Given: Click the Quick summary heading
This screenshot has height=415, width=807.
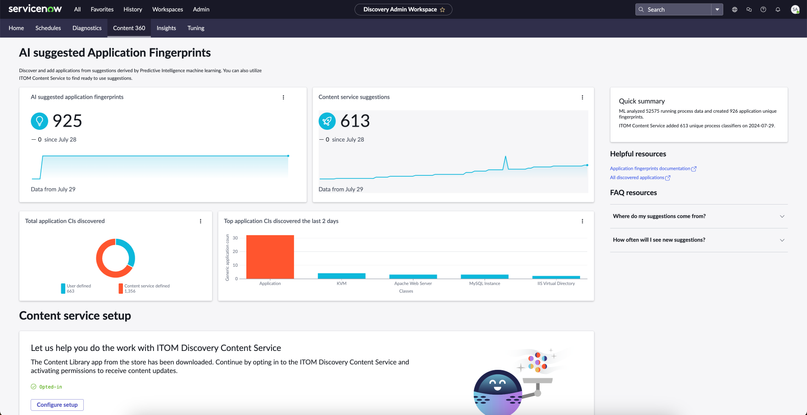Looking at the screenshot, I should click(x=642, y=101).
